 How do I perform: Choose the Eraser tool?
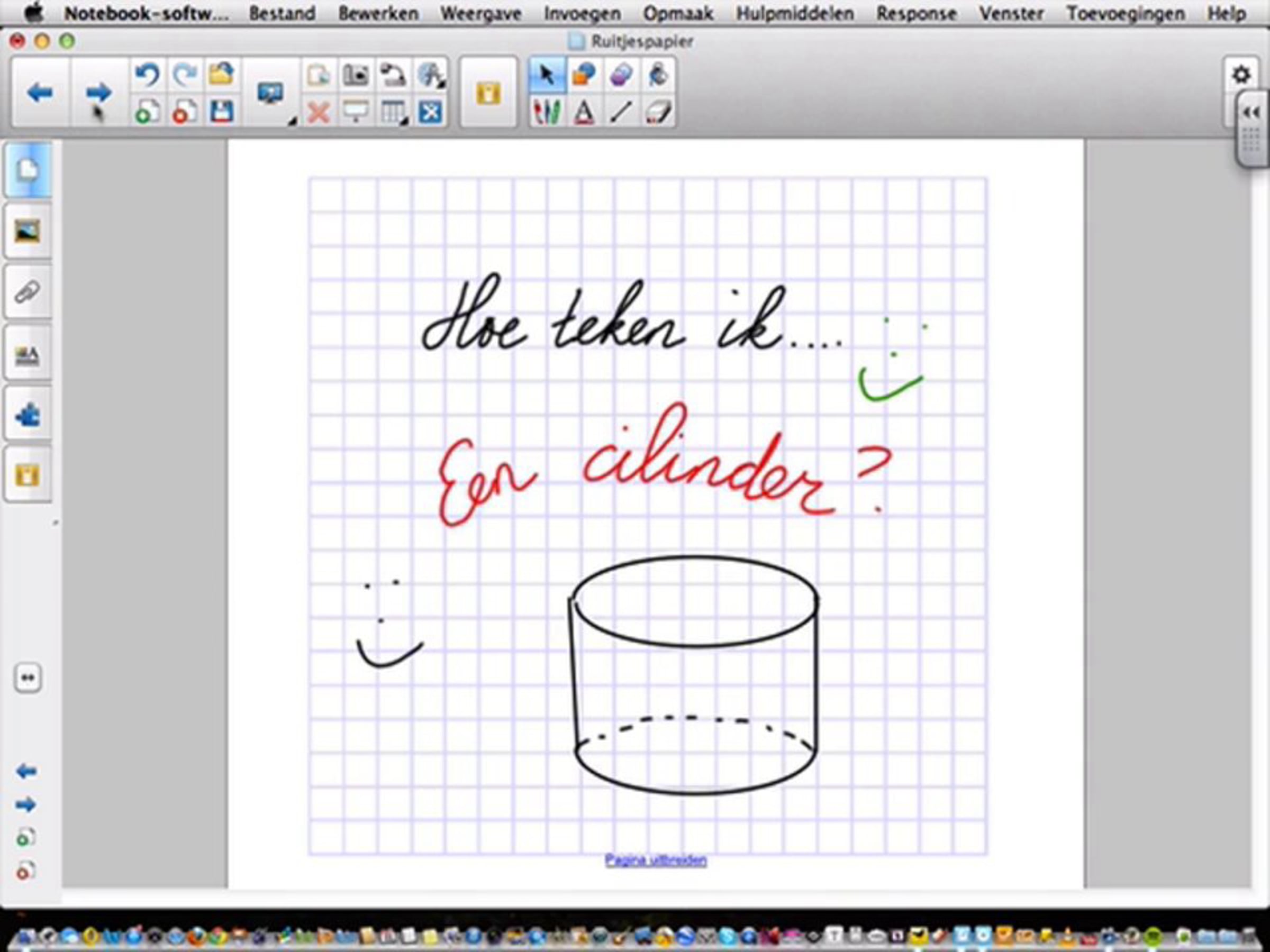658,111
